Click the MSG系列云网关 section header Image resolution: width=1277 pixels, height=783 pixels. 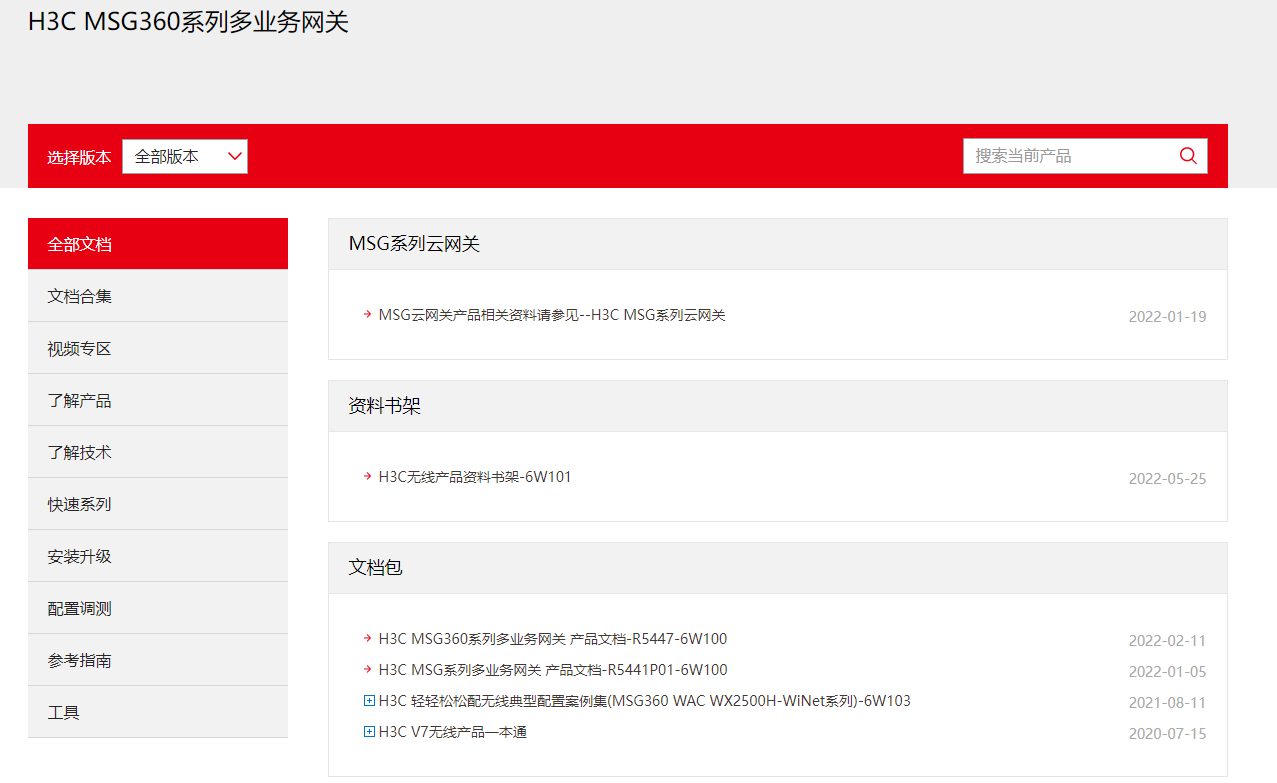(x=778, y=244)
